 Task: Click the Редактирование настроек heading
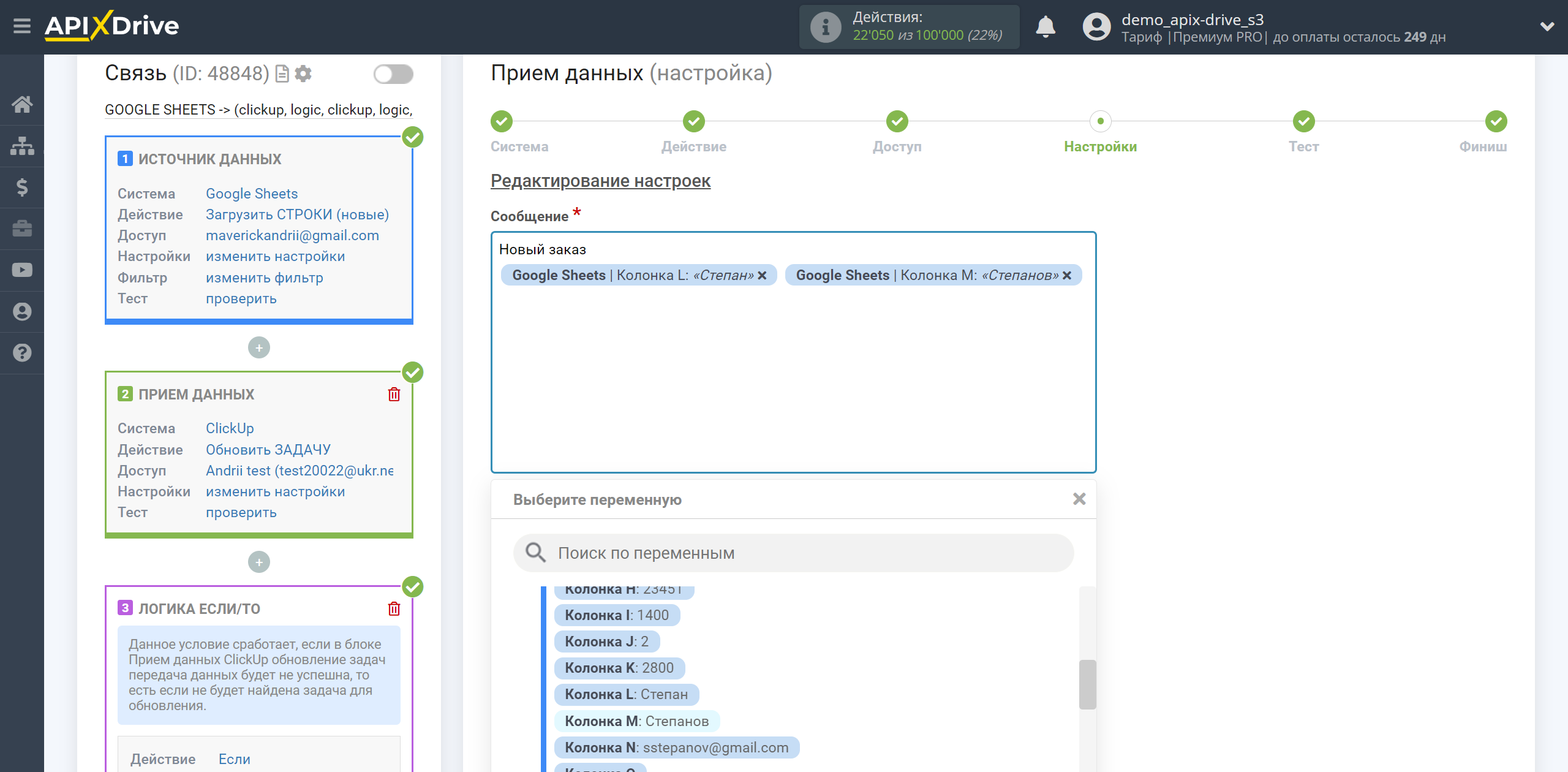coord(600,181)
